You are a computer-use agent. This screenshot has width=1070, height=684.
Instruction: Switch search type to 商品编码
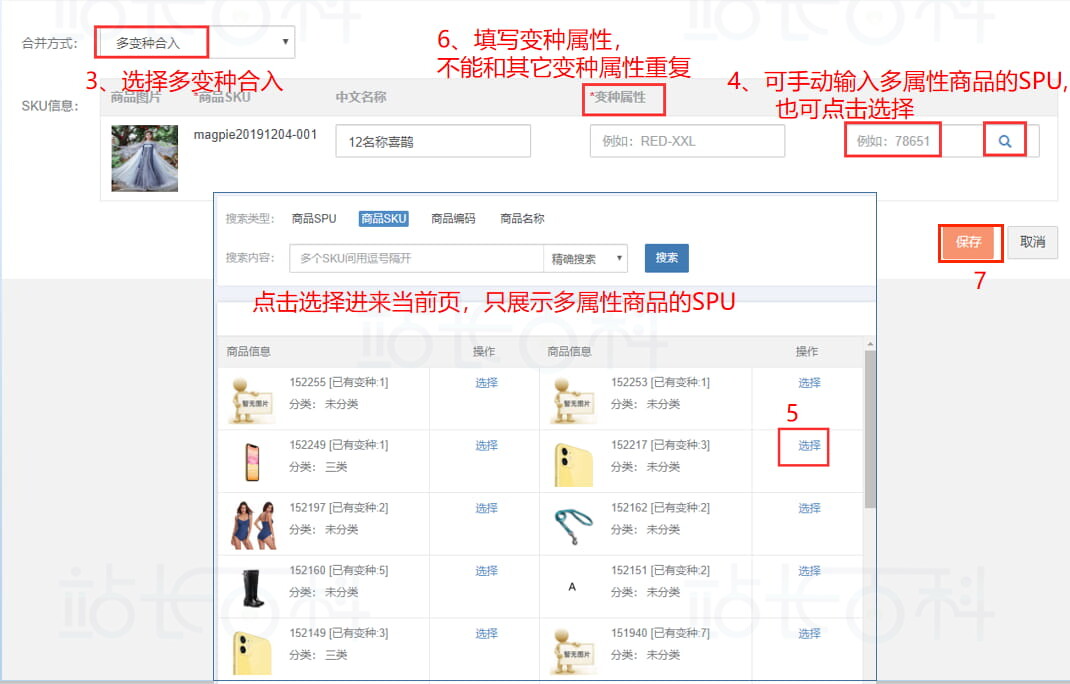click(453, 218)
